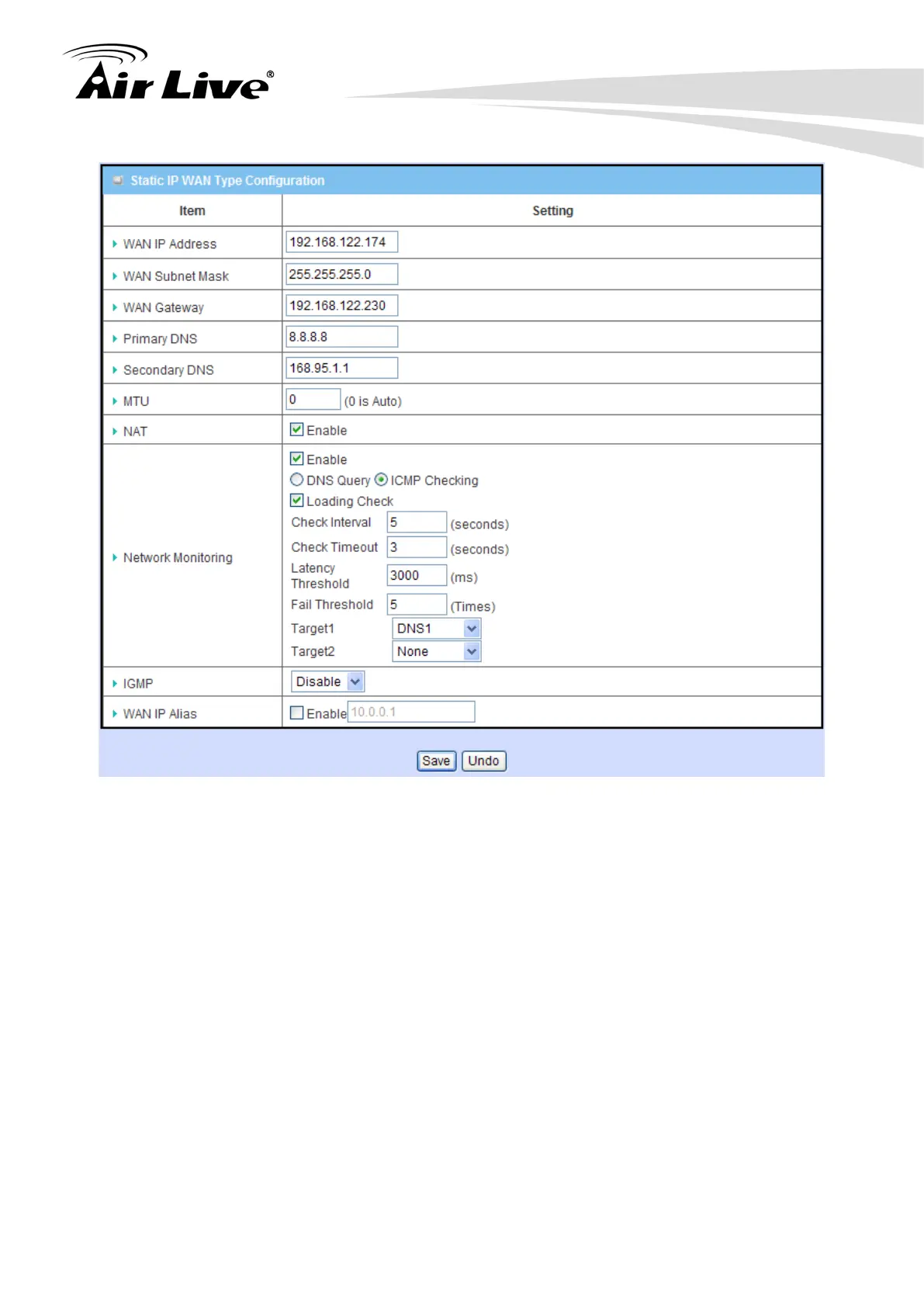Click the Latency Threshold input box
Screen dimensions: 924x1307
coord(417,575)
